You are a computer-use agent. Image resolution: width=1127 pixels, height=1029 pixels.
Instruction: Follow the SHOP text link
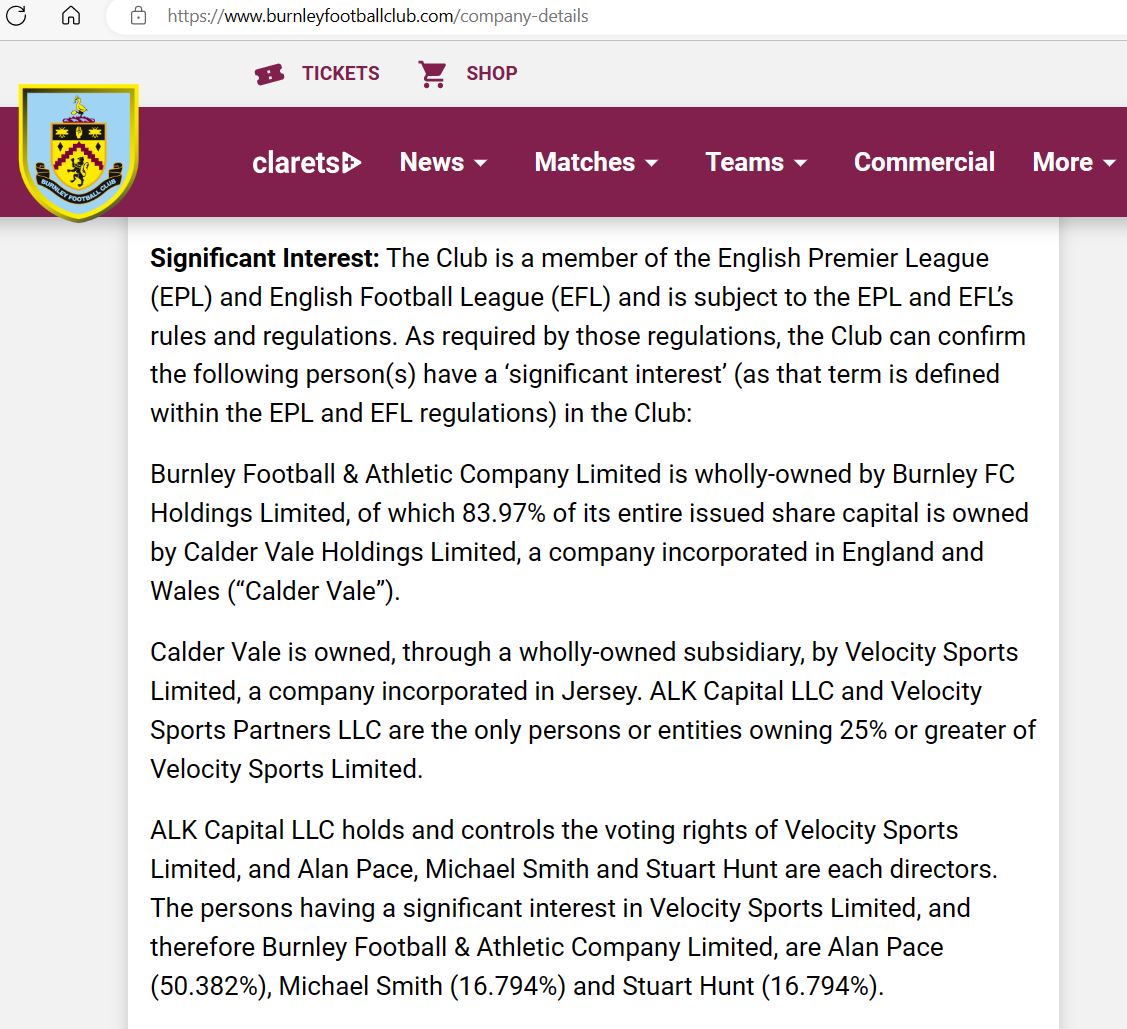pos(492,73)
